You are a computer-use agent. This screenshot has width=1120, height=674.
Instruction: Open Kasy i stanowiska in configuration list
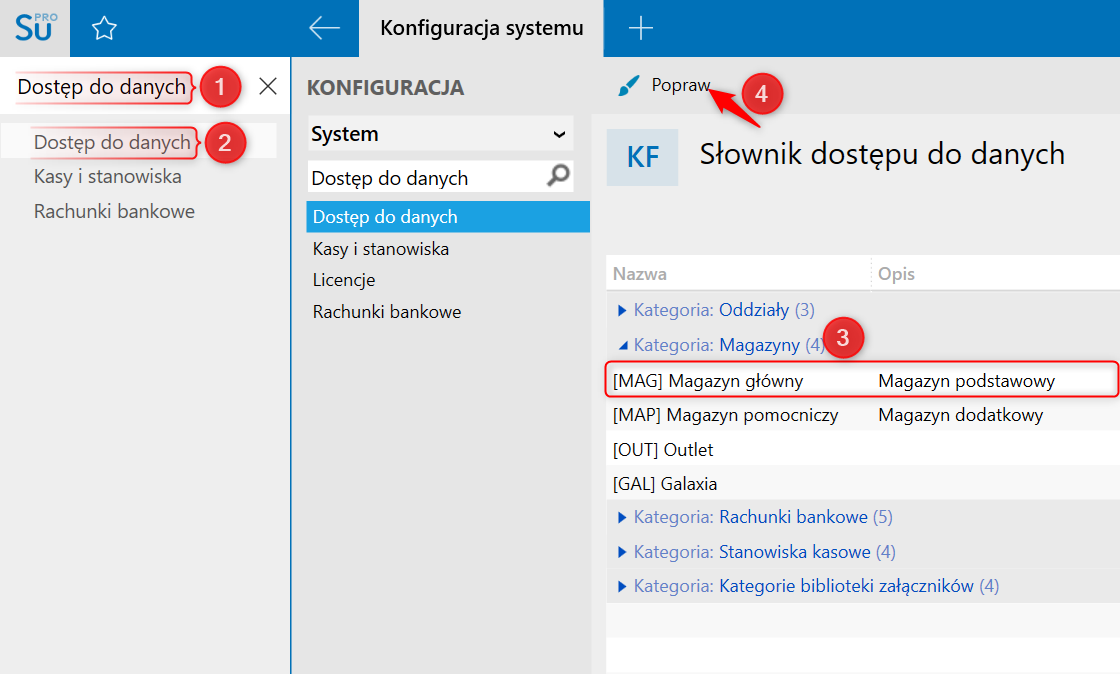tap(381, 248)
